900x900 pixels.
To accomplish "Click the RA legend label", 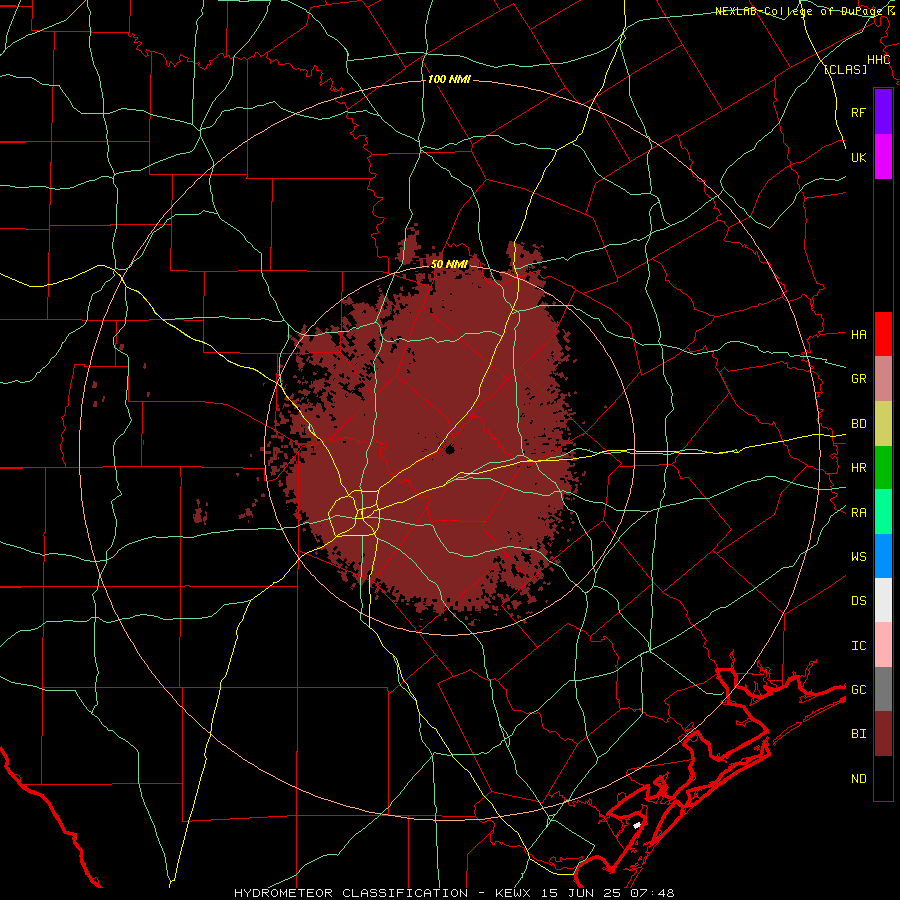I will point(858,513).
